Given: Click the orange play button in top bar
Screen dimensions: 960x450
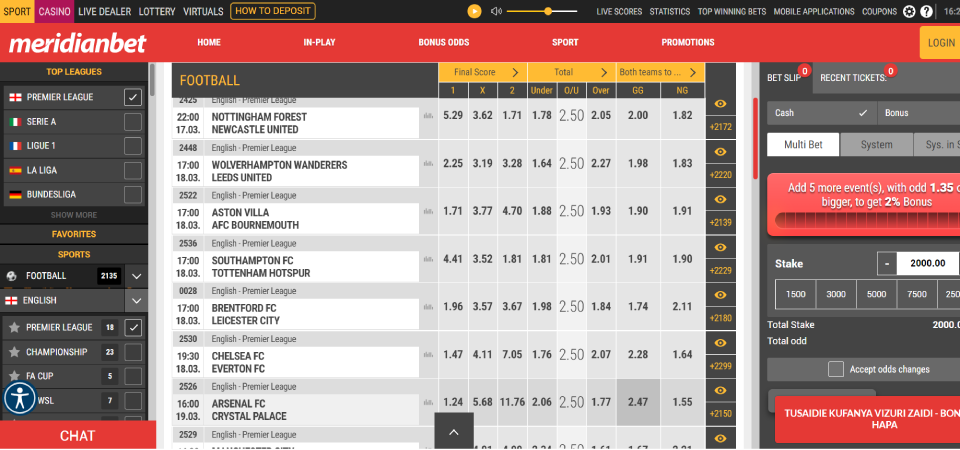Looking at the screenshot, I should pos(474,11).
